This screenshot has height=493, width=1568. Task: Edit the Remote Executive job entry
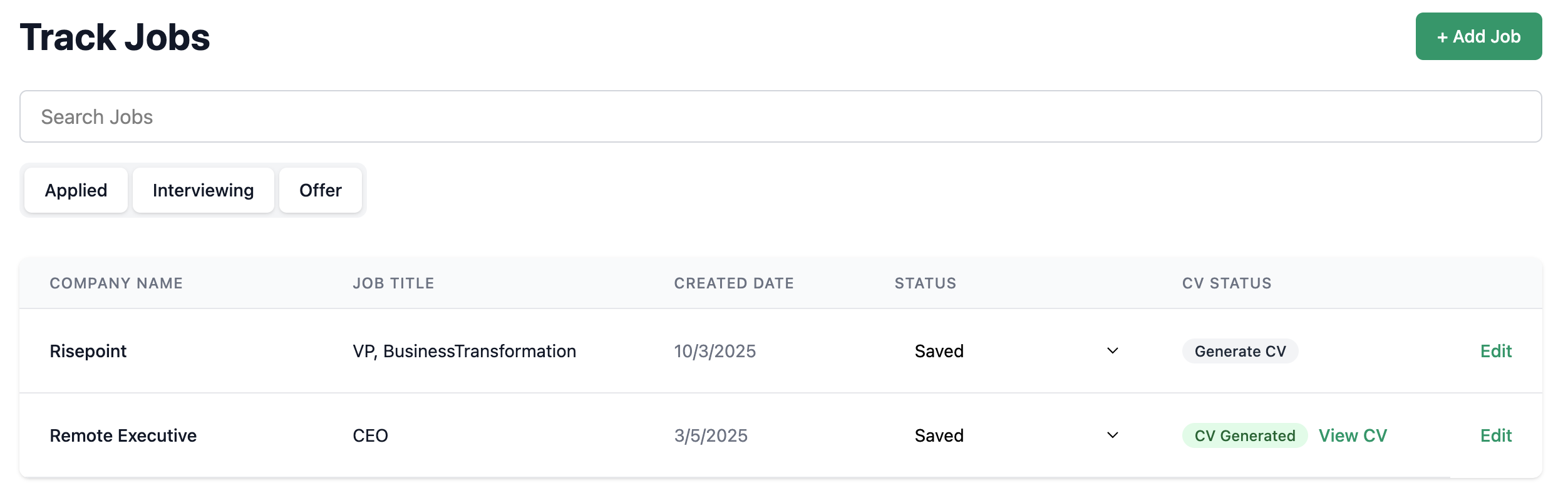1495,435
